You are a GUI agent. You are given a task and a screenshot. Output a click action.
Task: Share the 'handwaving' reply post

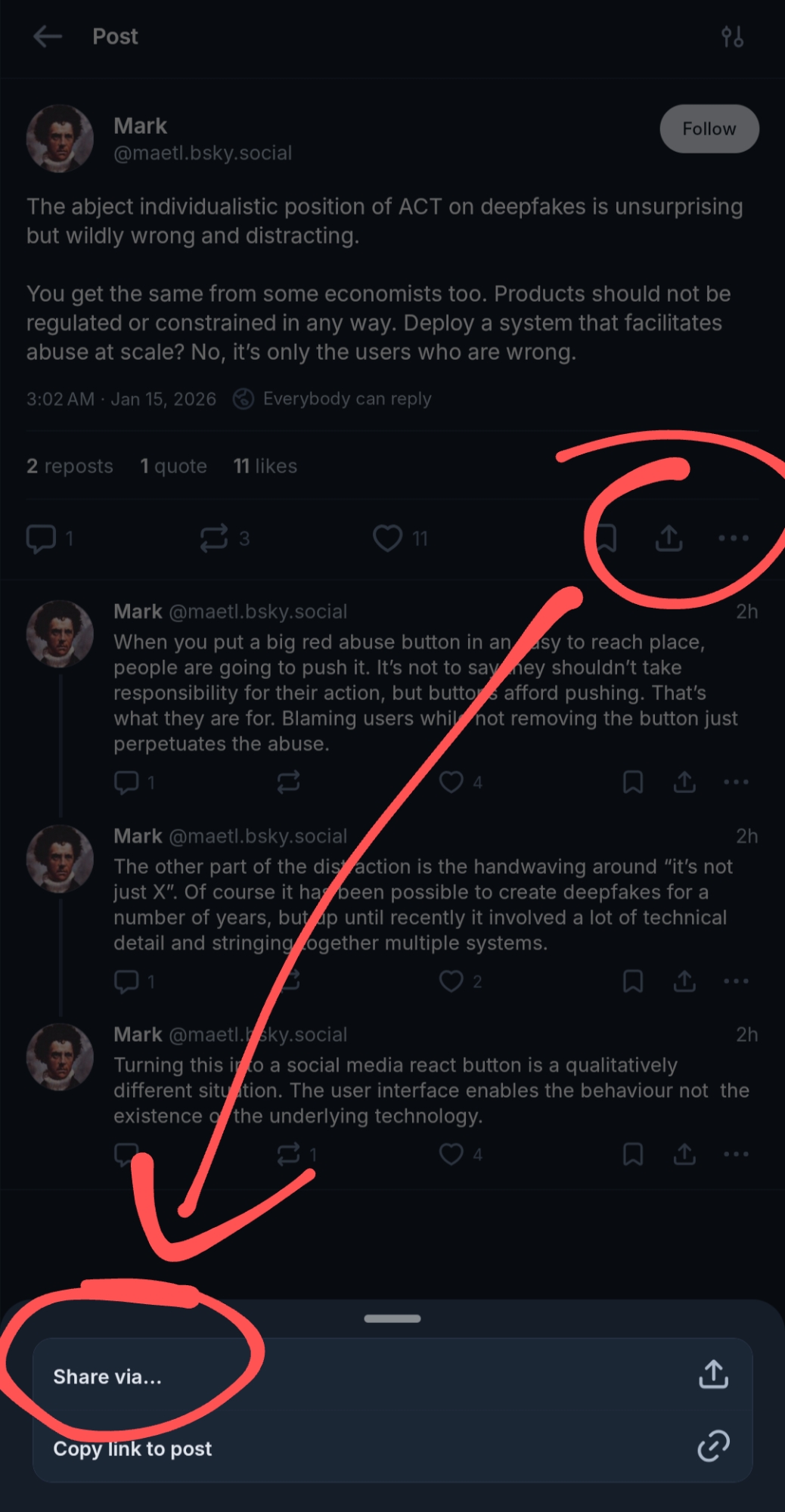684,981
